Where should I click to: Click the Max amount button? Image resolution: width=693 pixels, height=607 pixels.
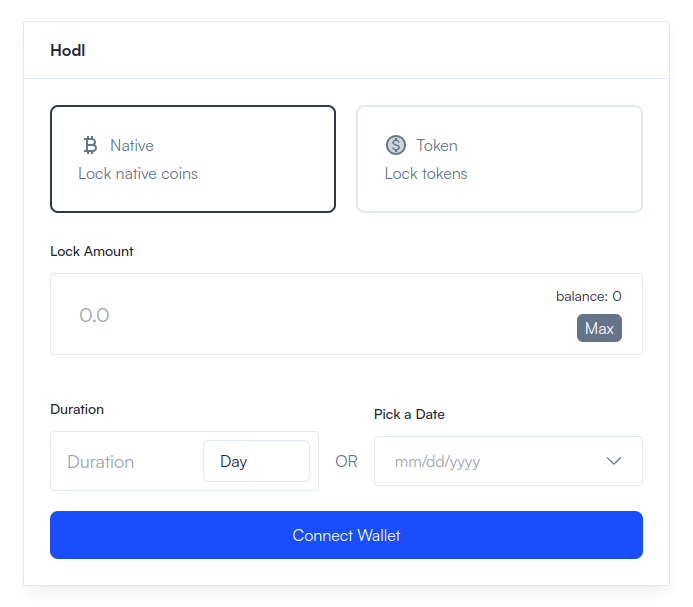599,328
